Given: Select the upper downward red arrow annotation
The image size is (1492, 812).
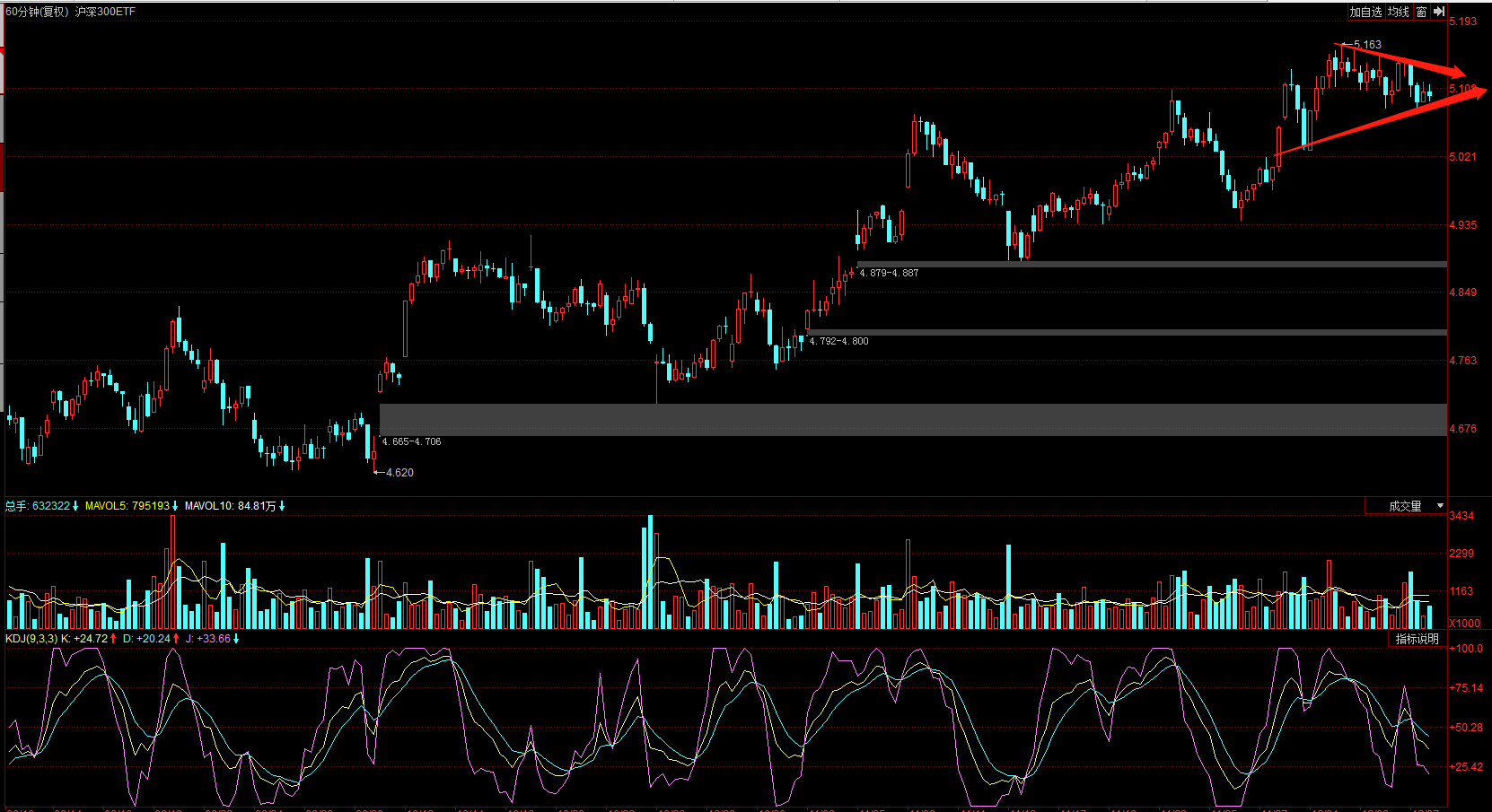Looking at the screenshot, I should click(1405, 60).
